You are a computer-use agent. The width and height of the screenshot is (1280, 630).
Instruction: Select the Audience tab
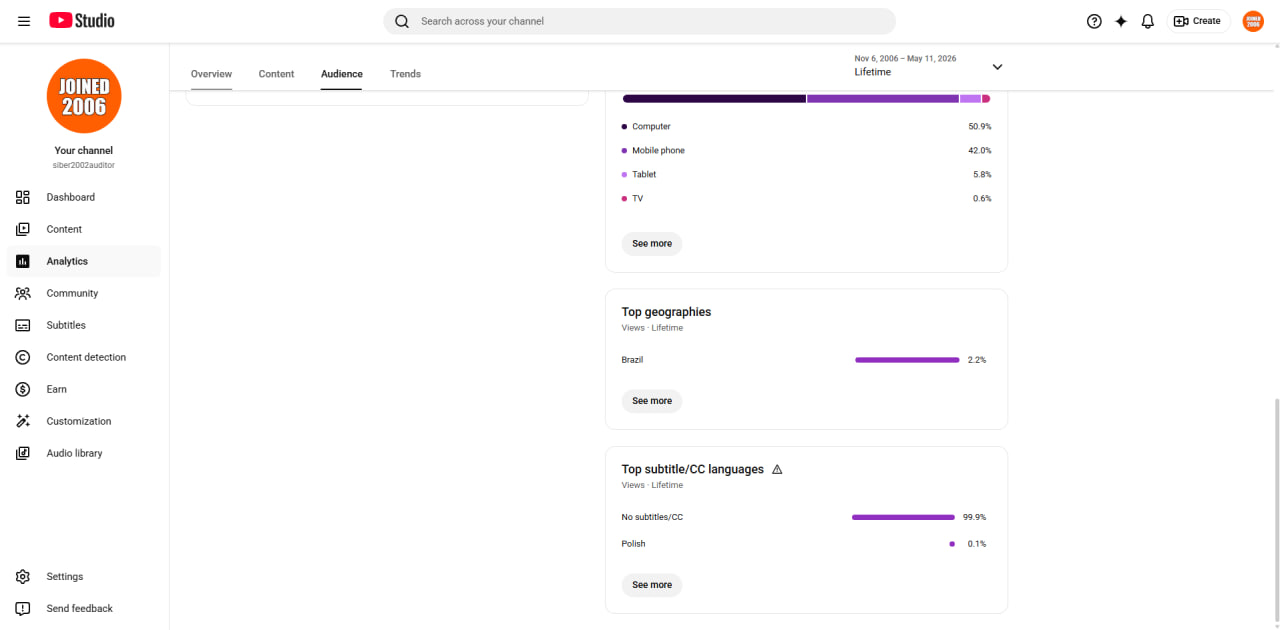pos(342,74)
